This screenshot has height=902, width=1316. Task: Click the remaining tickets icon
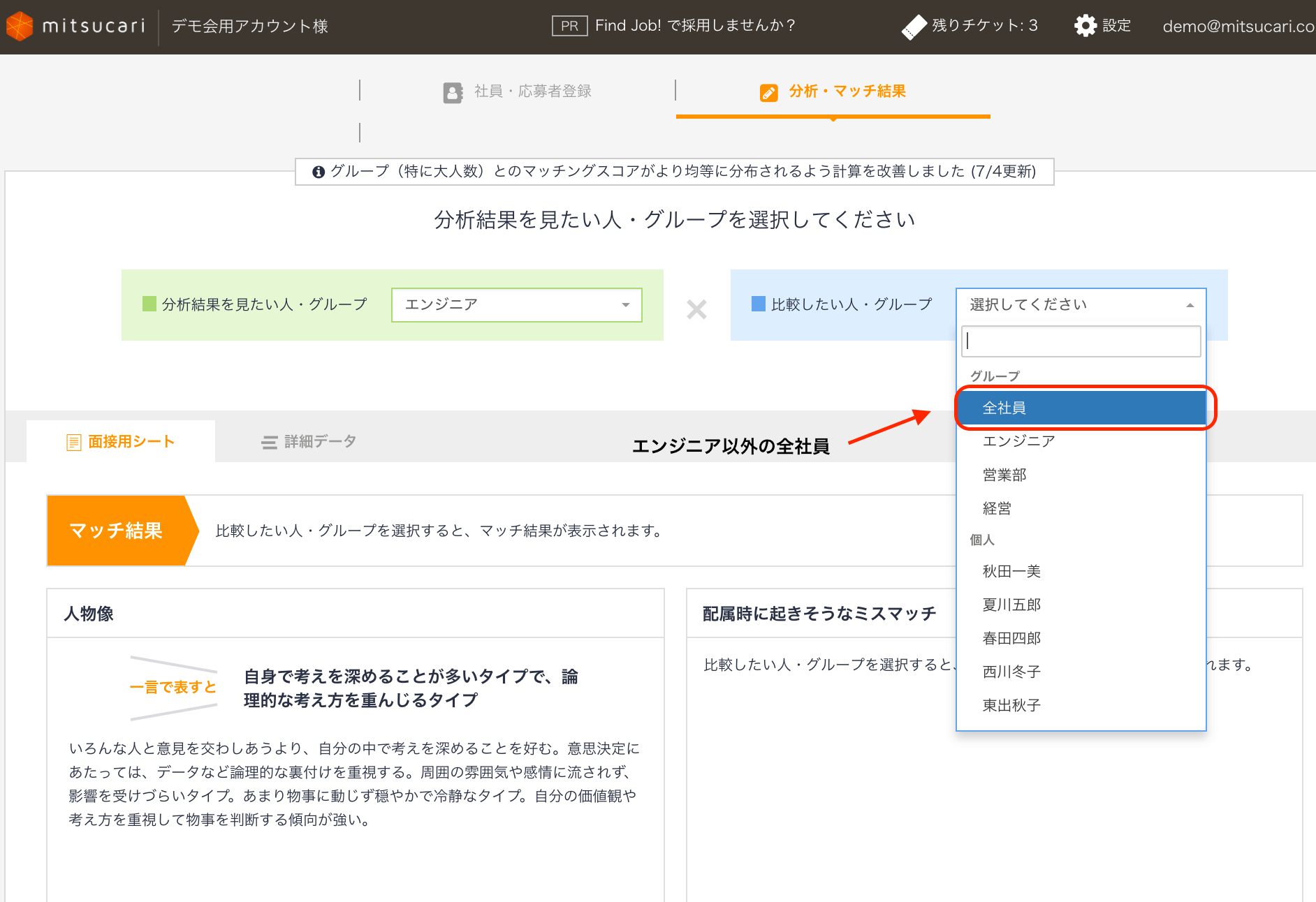pos(914,27)
